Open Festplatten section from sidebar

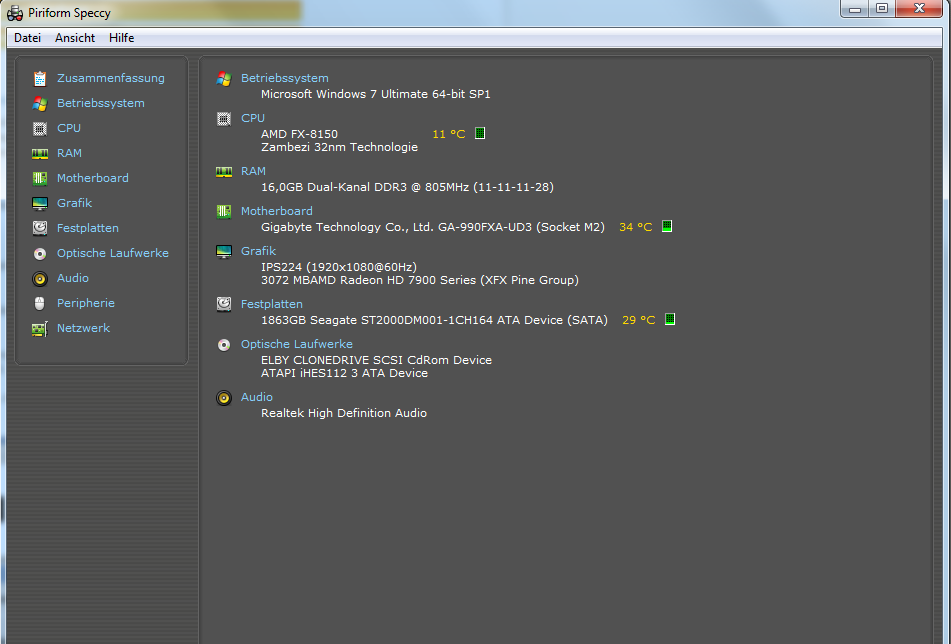point(87,228)
